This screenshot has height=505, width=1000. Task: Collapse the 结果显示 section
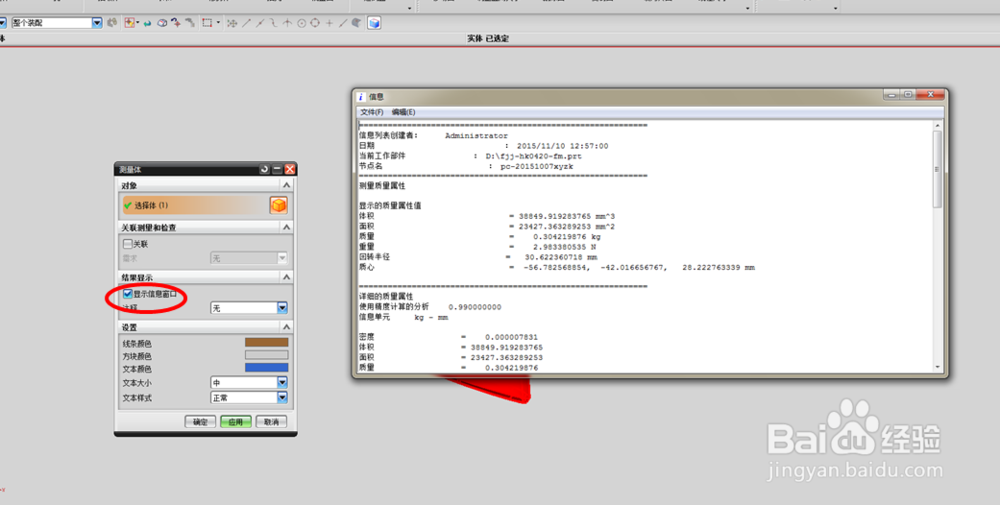[x=286, y=277]
